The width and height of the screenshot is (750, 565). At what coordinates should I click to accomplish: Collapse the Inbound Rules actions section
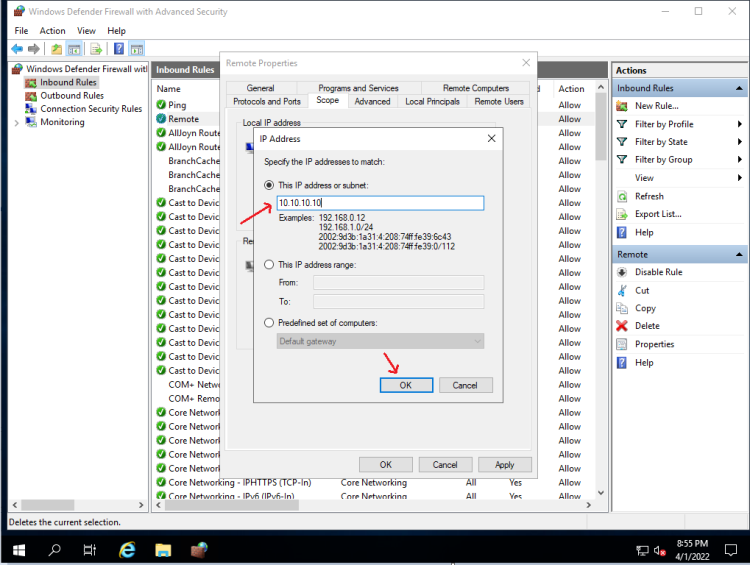click(x=739, y=88)
